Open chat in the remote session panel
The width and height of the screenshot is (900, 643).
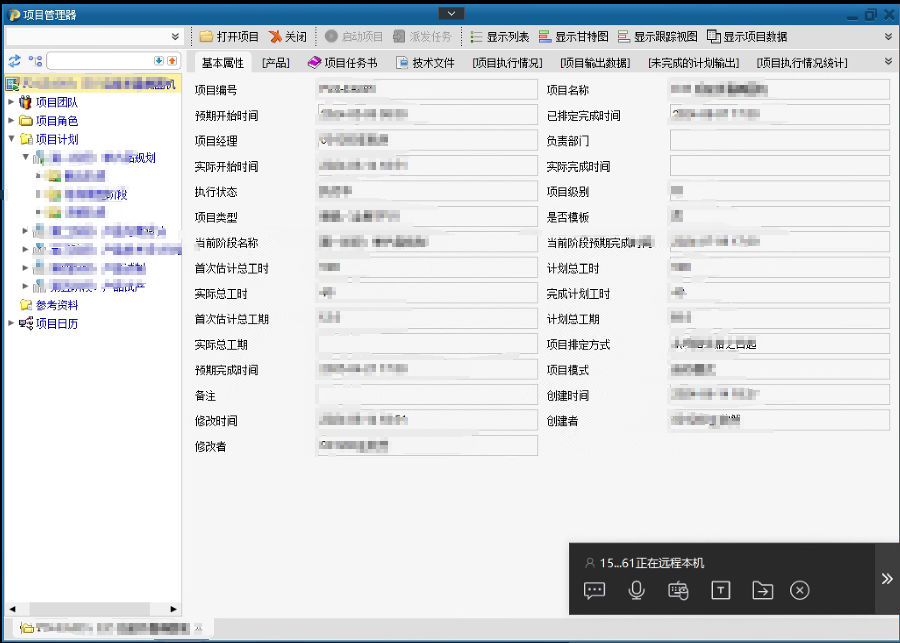[x=595, y=590]
